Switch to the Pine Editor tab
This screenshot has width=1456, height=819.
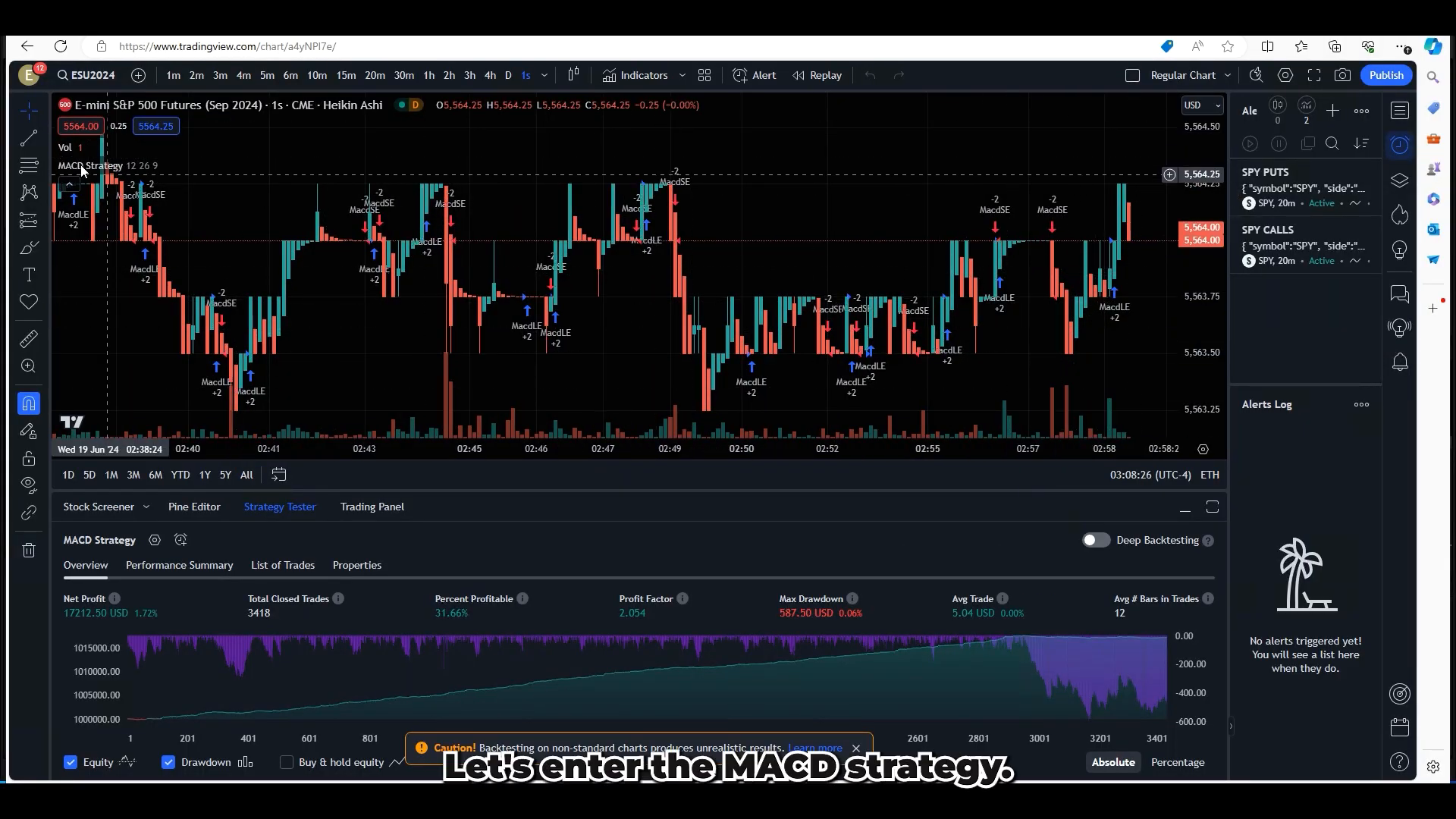194,507
